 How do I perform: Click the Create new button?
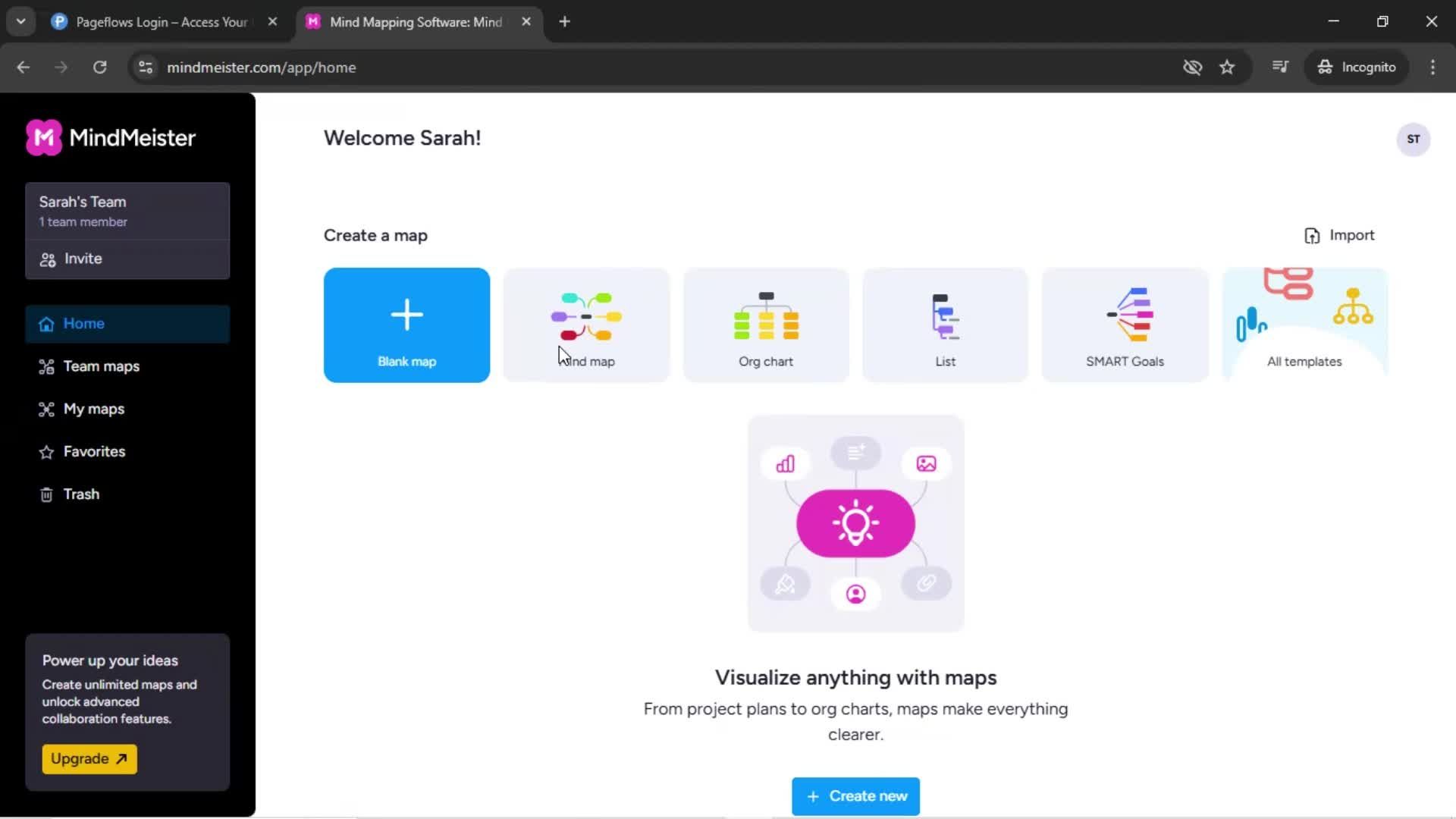pos(855,796)
